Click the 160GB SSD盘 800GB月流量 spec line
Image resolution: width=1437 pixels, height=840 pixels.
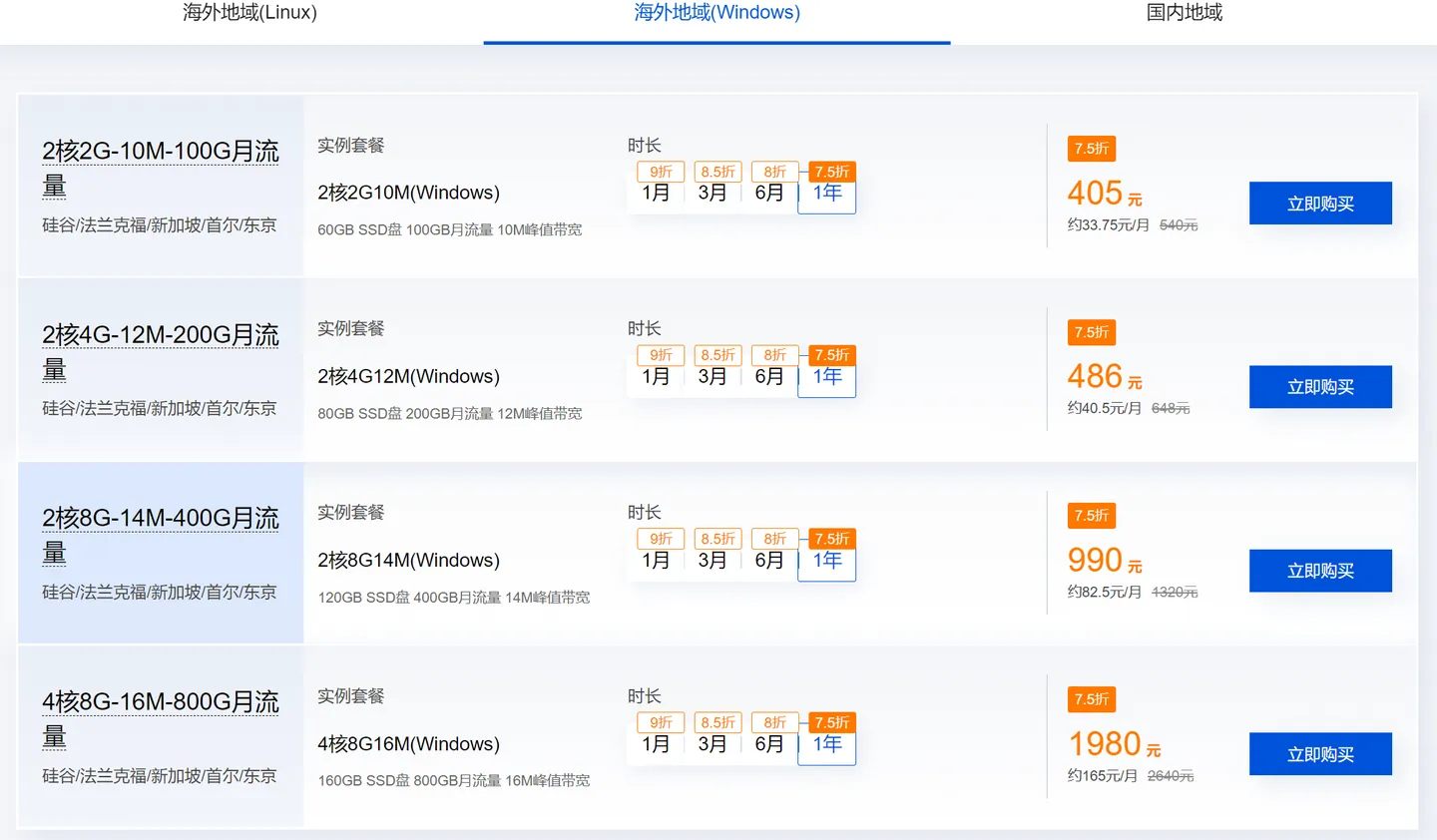coord(453,780)
